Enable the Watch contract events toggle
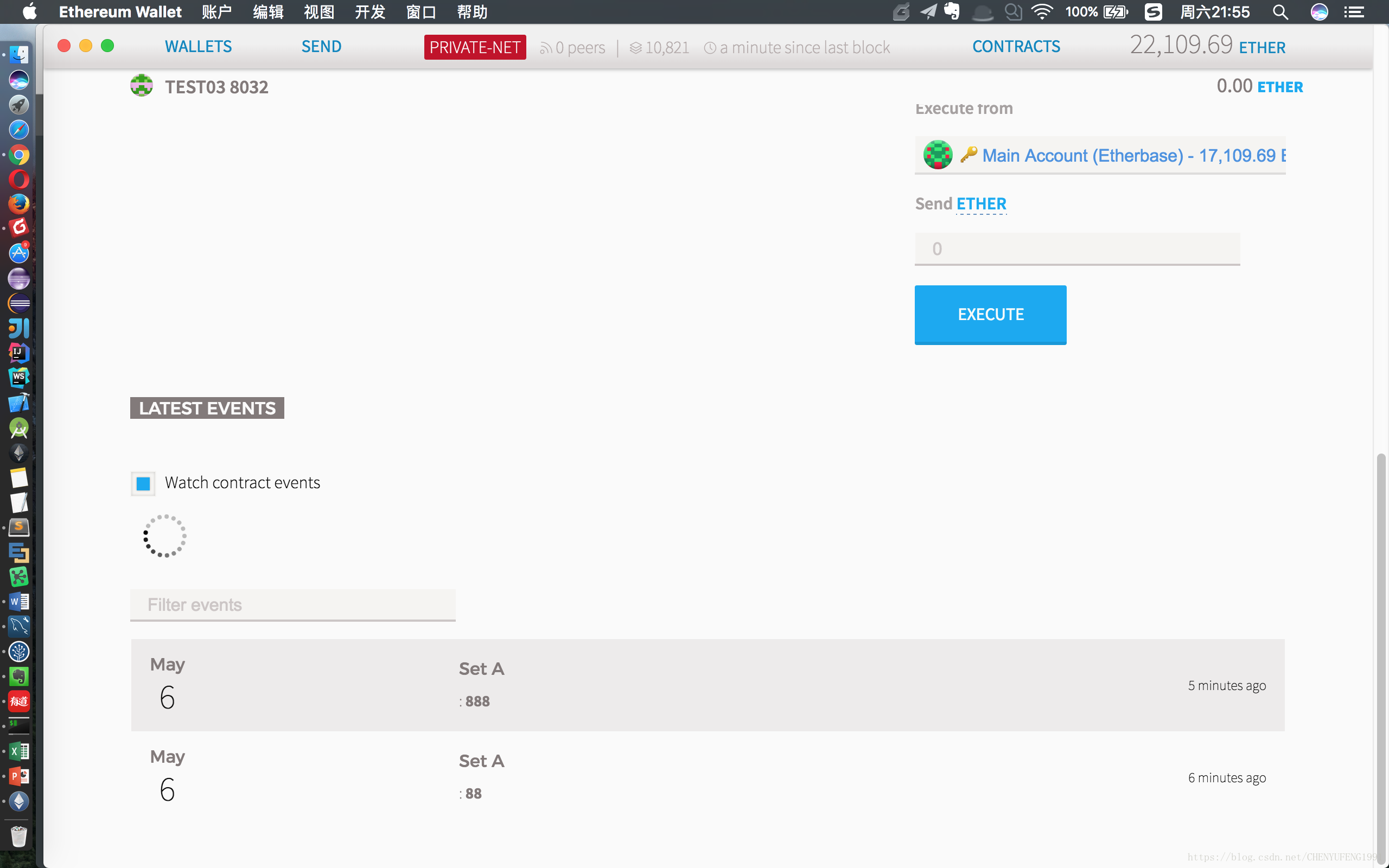Viewport: 1389px width, 868px height. [143, 482]
